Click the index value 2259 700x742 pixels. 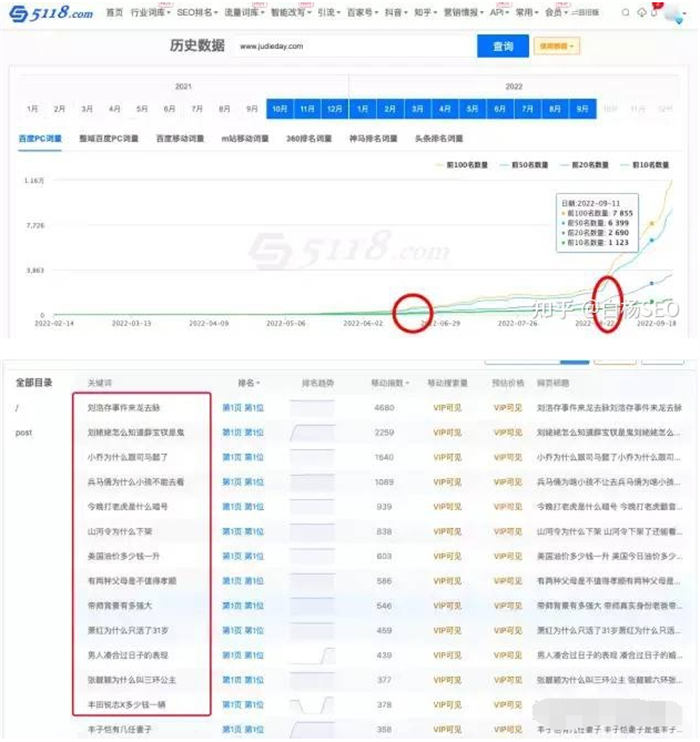(x=384, y=433)
